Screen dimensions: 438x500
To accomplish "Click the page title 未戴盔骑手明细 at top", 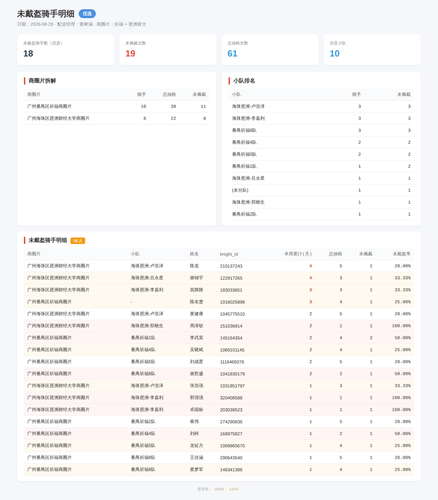I will pos(46,14).
